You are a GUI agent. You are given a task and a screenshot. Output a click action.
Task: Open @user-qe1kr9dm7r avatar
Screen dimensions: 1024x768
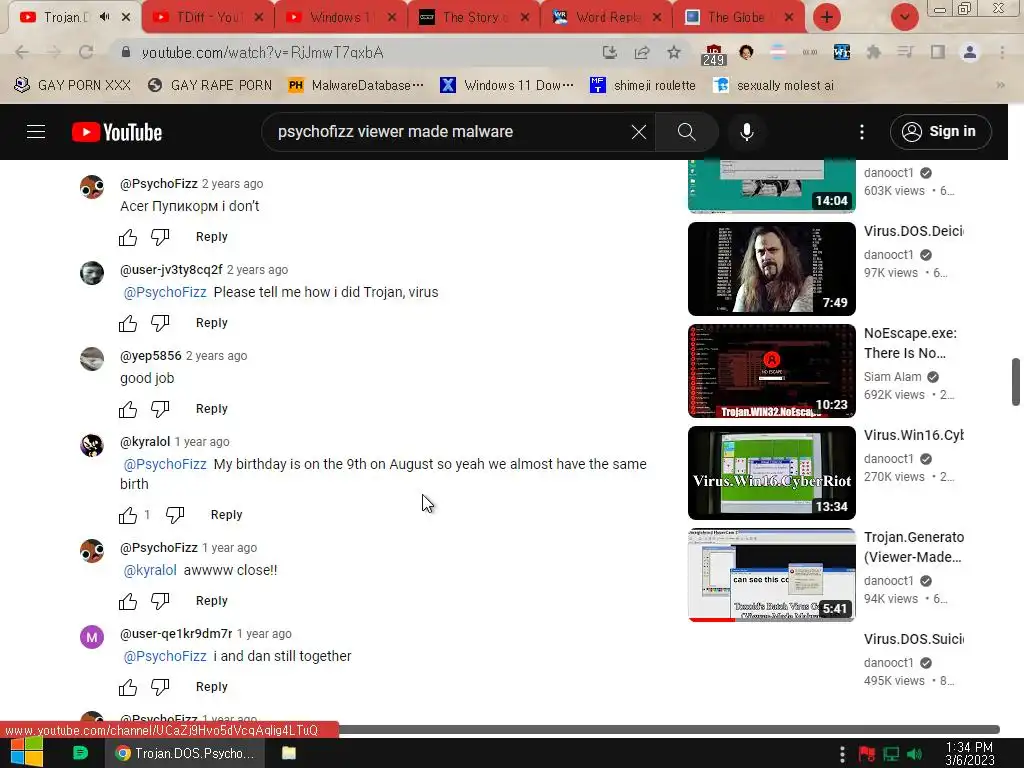pyautogui.click(x=92, y=636)
